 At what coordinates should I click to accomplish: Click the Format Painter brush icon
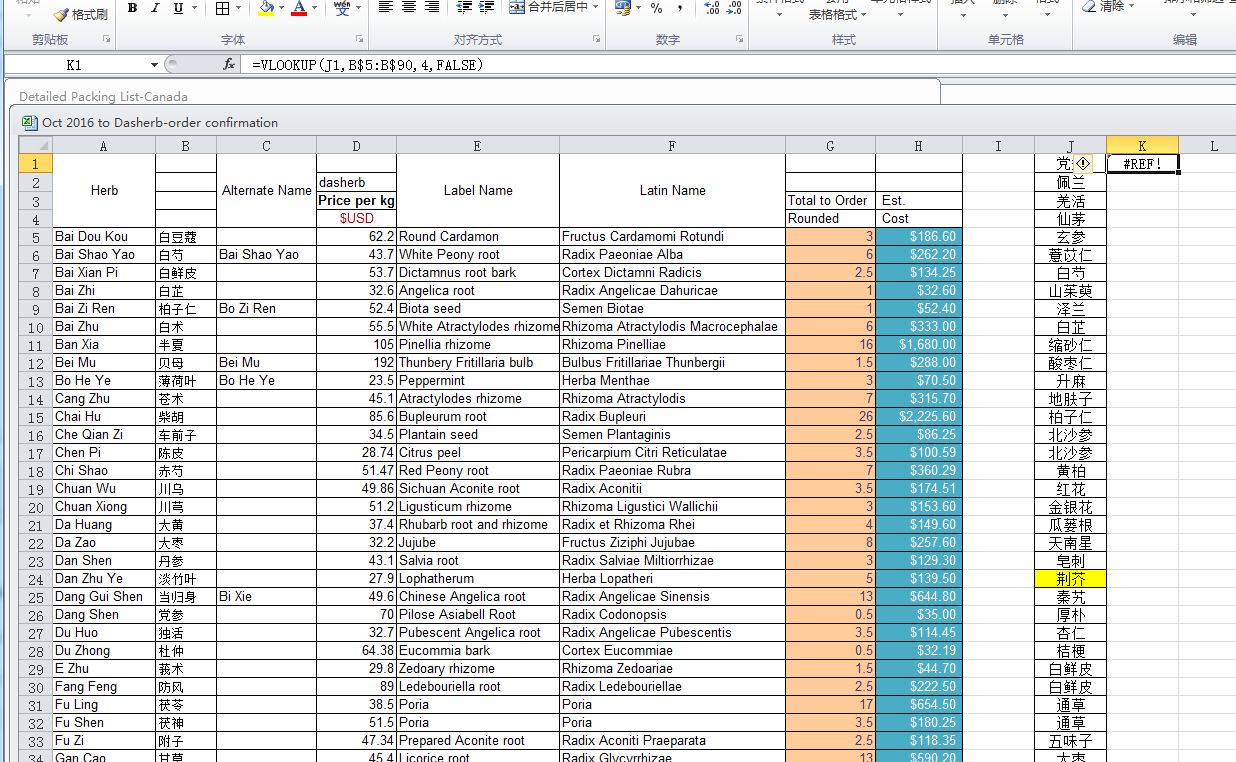coord(61,14)
